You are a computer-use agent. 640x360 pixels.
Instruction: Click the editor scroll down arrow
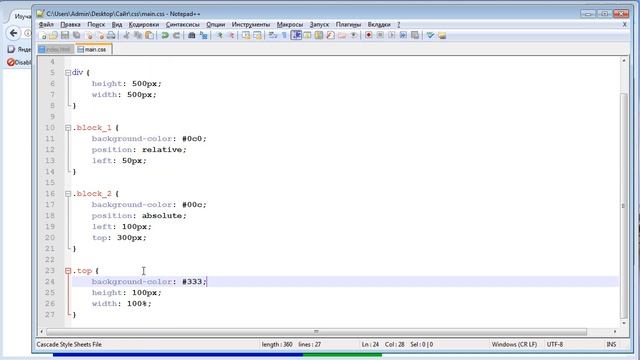click(x=623, y=323)
